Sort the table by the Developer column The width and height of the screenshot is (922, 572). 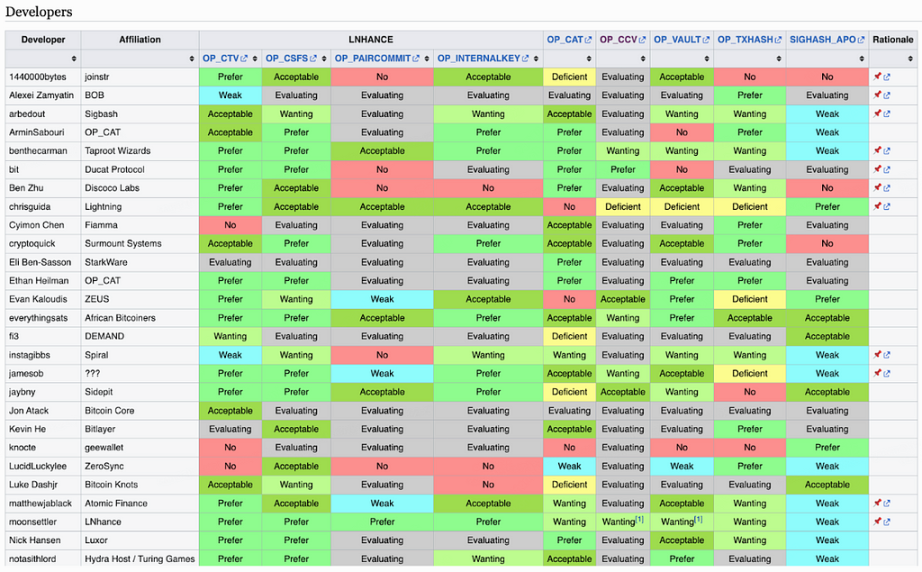(x=73, y=59)
